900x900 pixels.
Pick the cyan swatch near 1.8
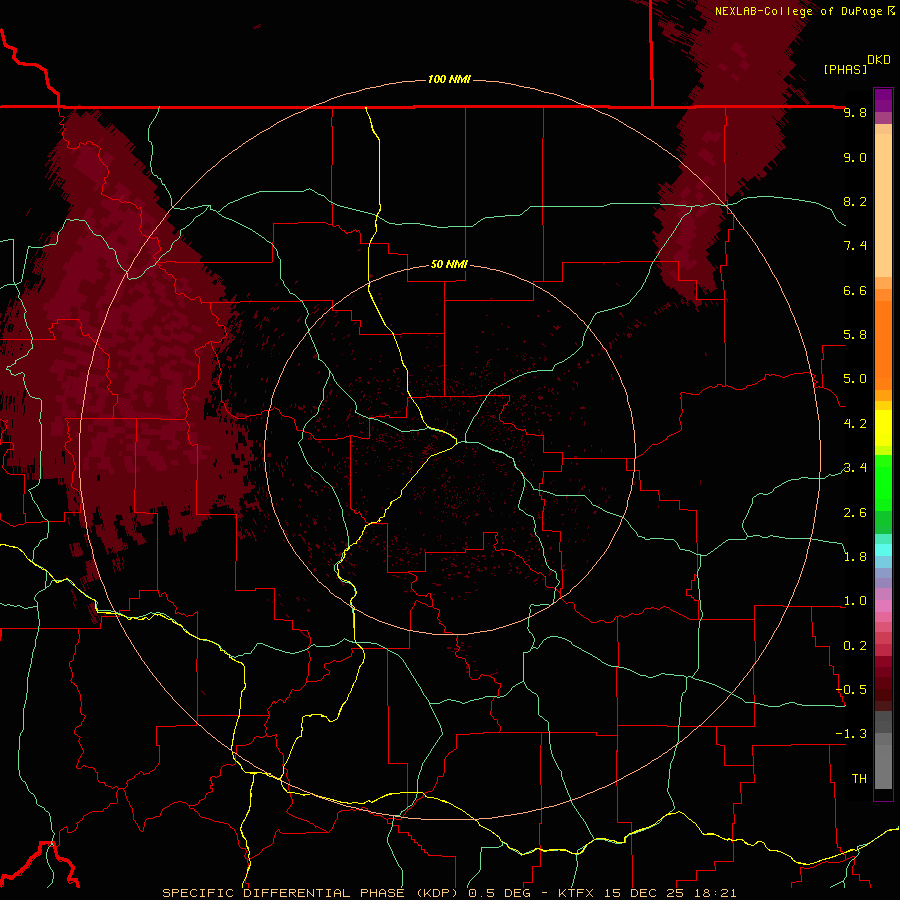[883, 550]
